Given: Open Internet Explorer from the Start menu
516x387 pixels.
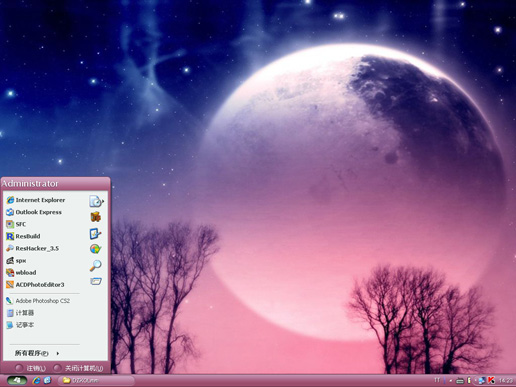Looking at the screenshot, I should [36, 200].
